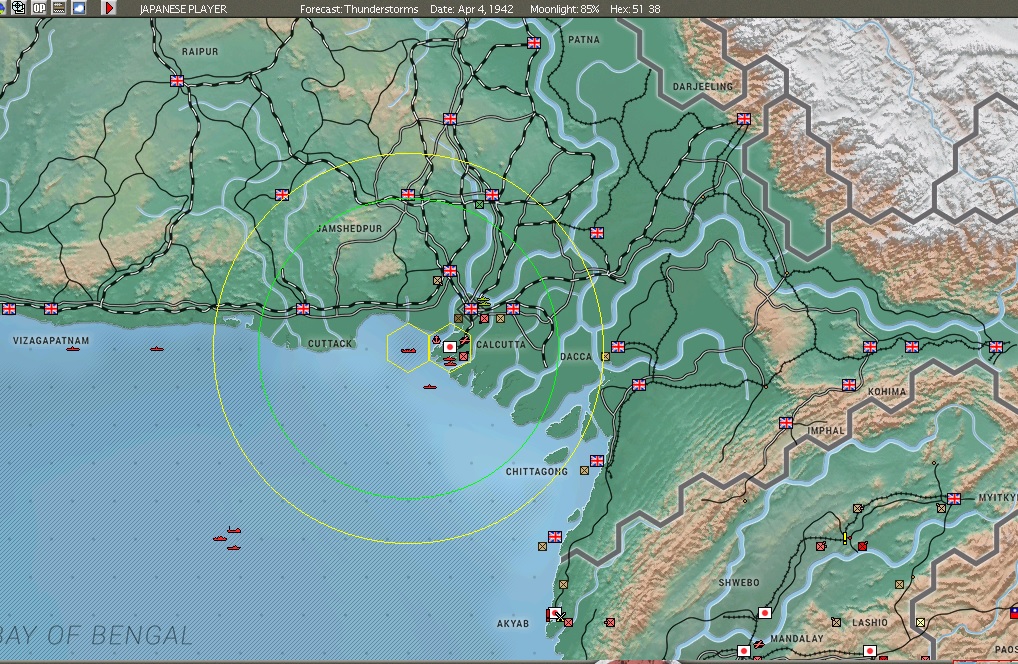Select the British flag base at Imphal

[x=786, y=423]
